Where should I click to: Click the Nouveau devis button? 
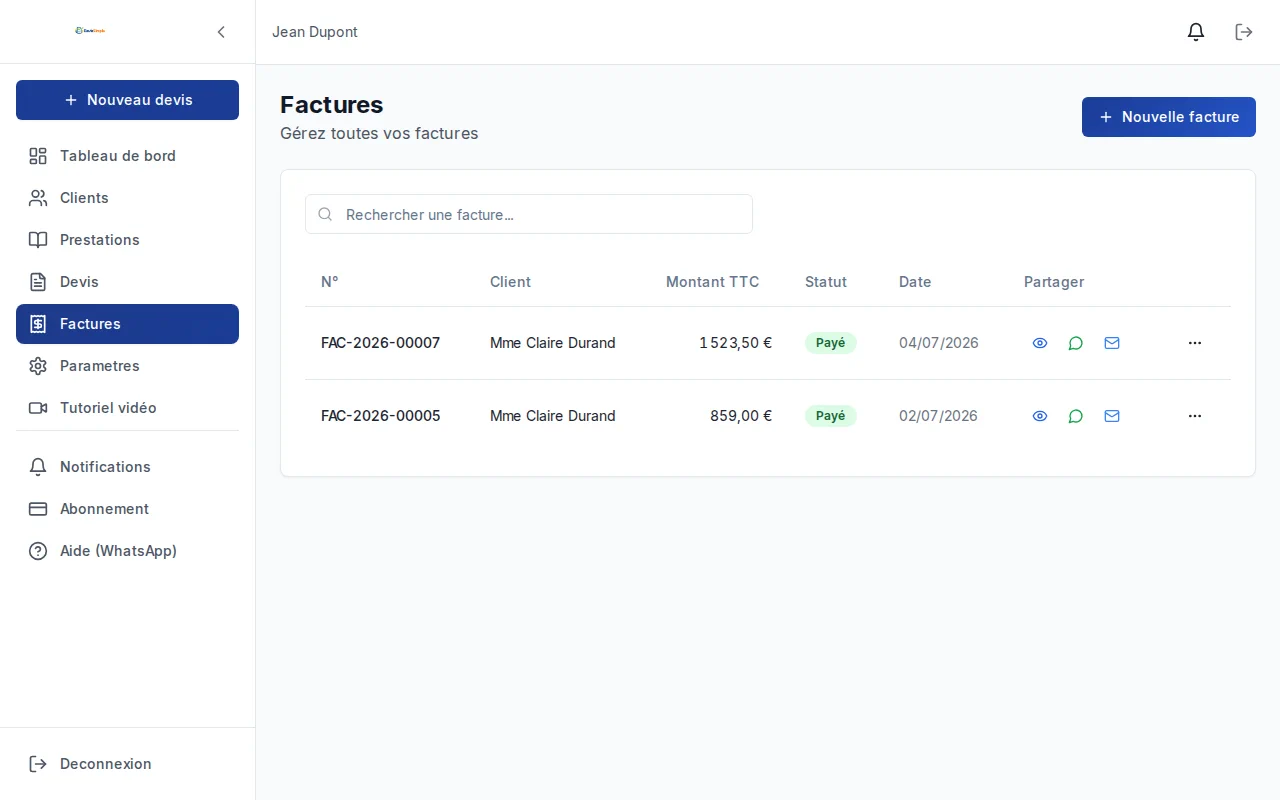127,100
